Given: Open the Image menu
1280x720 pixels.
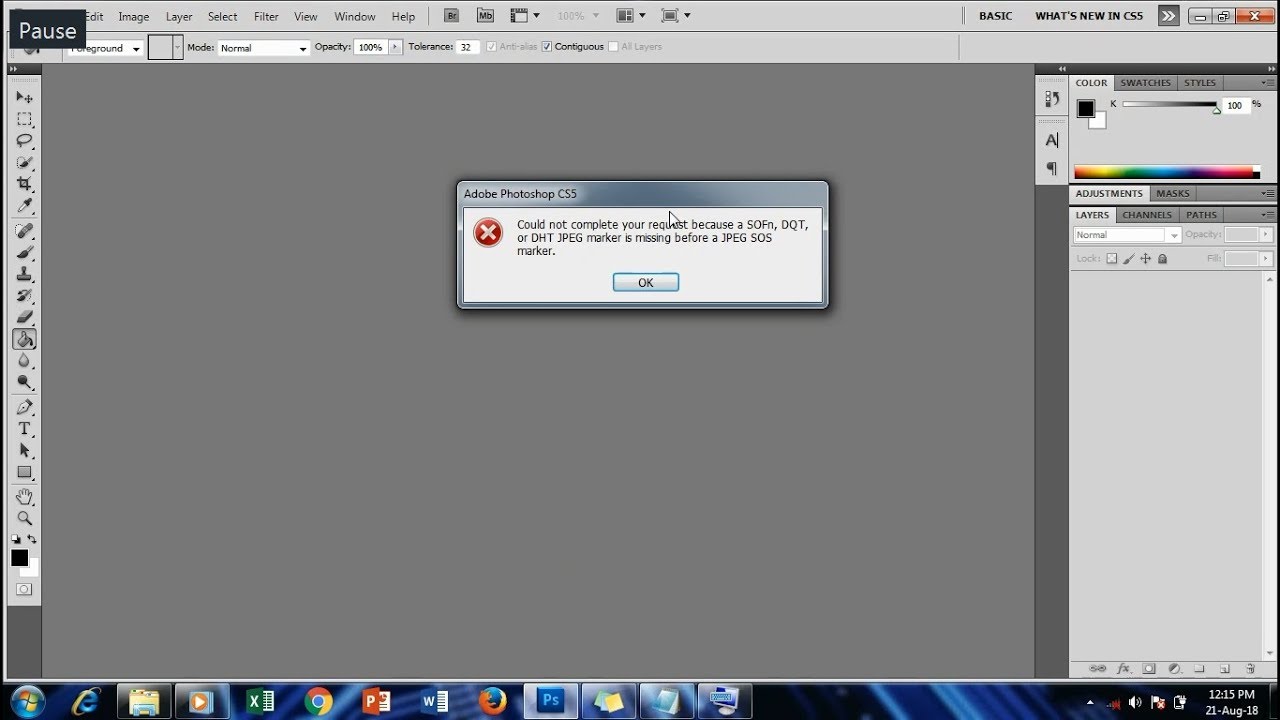Looking at the screenshot, I should pyautogui.click(x=133, y=17).
